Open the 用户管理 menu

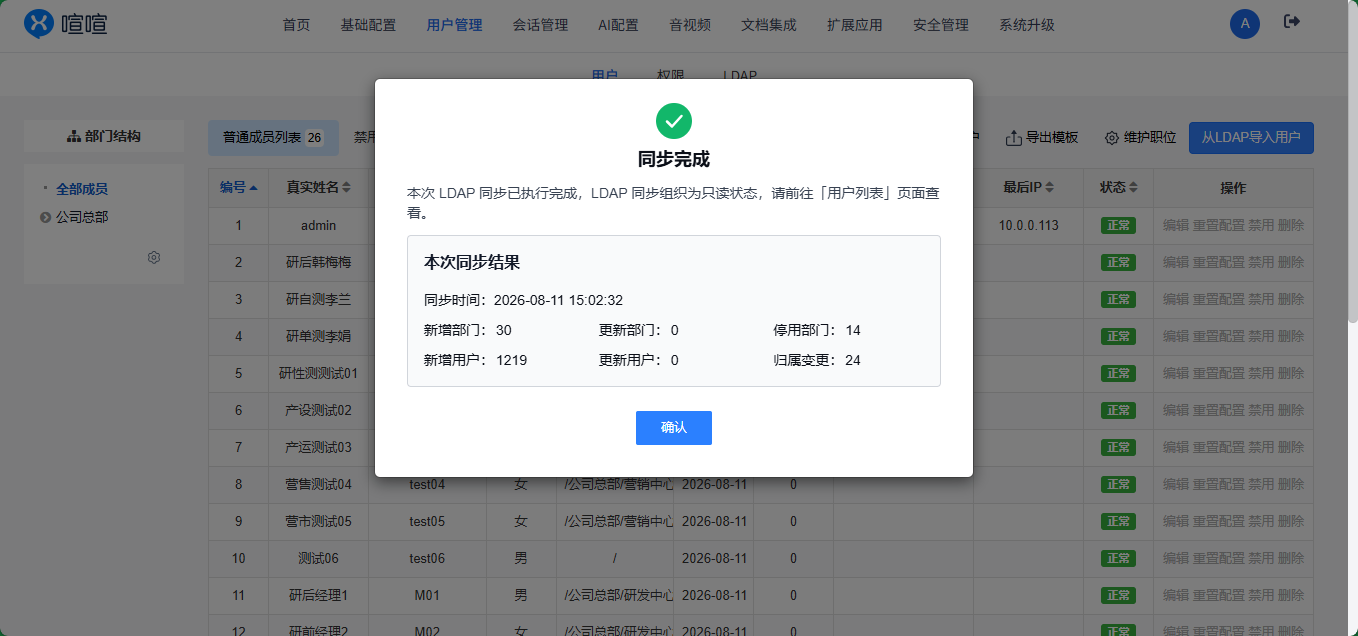point(454,26)
